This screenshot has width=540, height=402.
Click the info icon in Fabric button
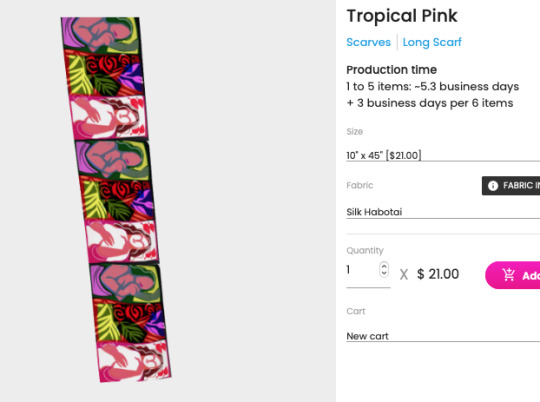(493, 186)
